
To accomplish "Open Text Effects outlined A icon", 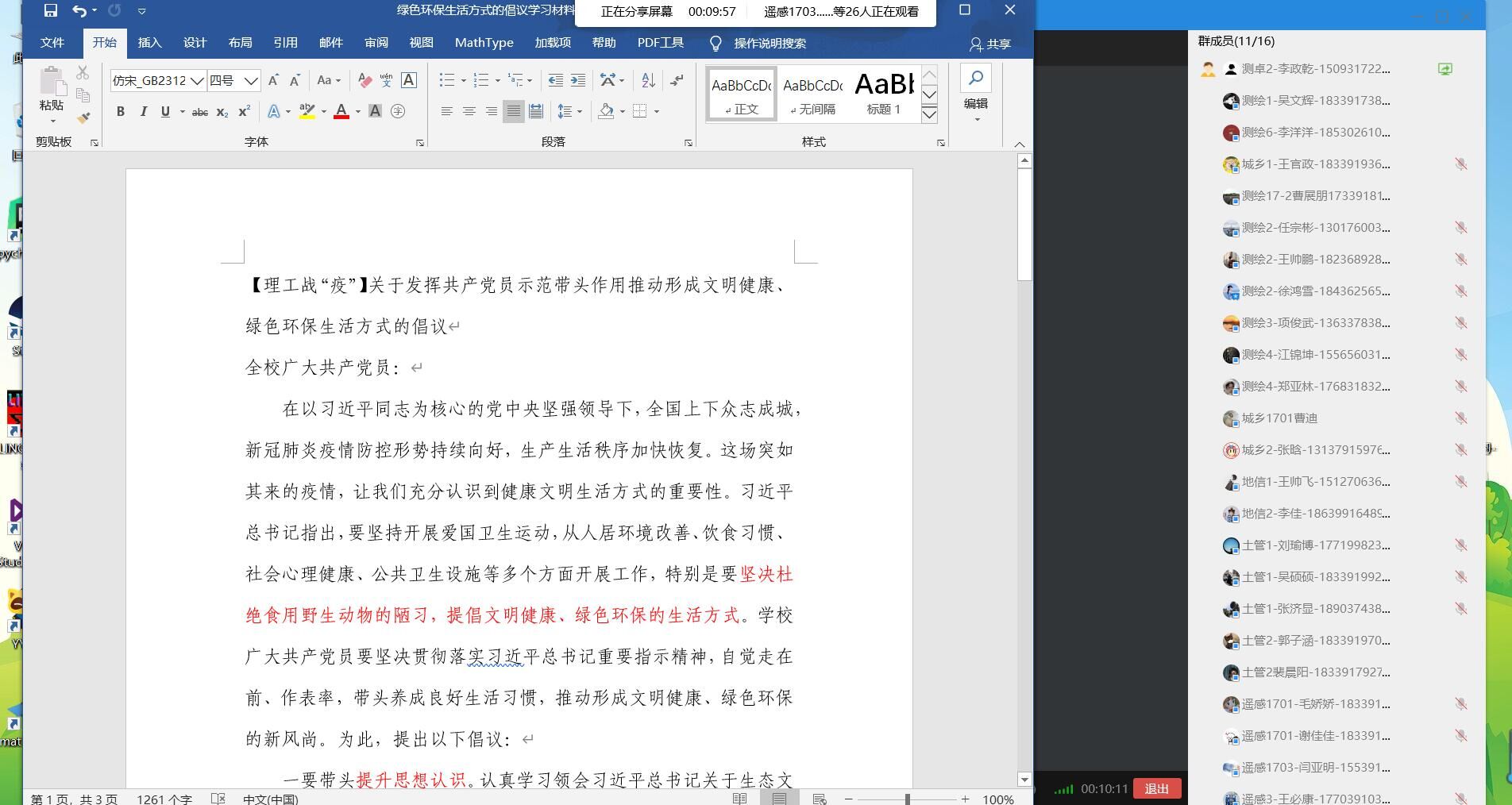I will [x=274, y=111].
